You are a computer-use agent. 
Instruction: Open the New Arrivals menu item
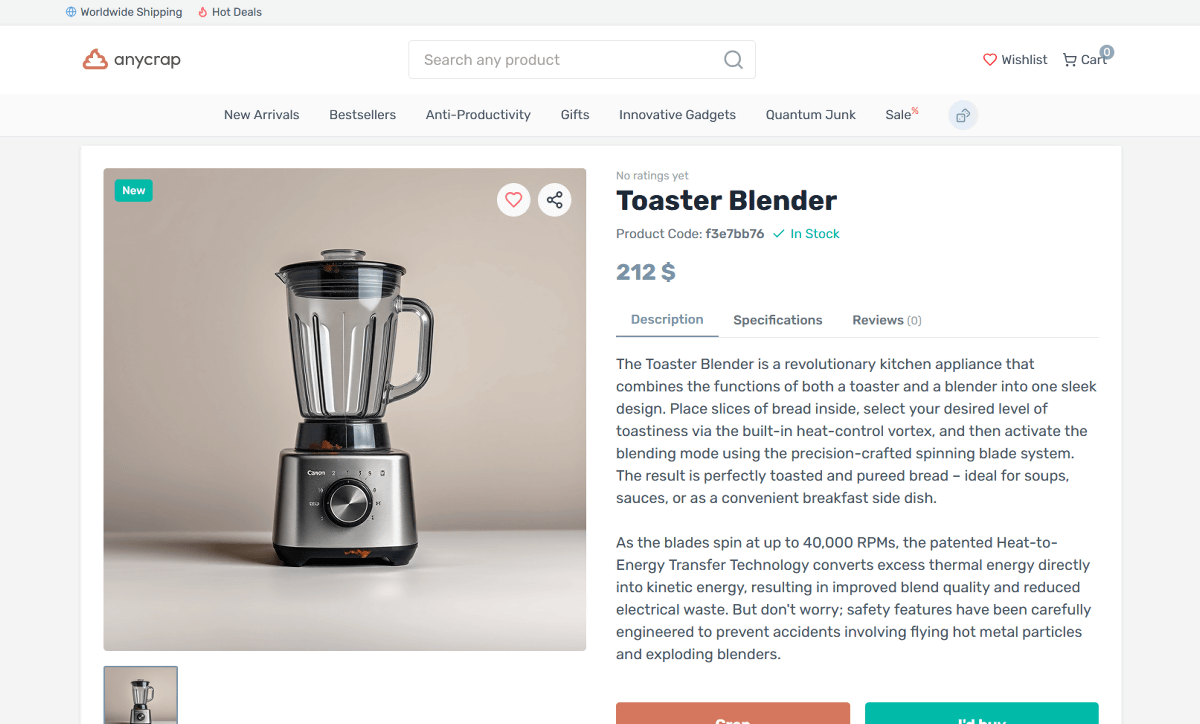262,115
